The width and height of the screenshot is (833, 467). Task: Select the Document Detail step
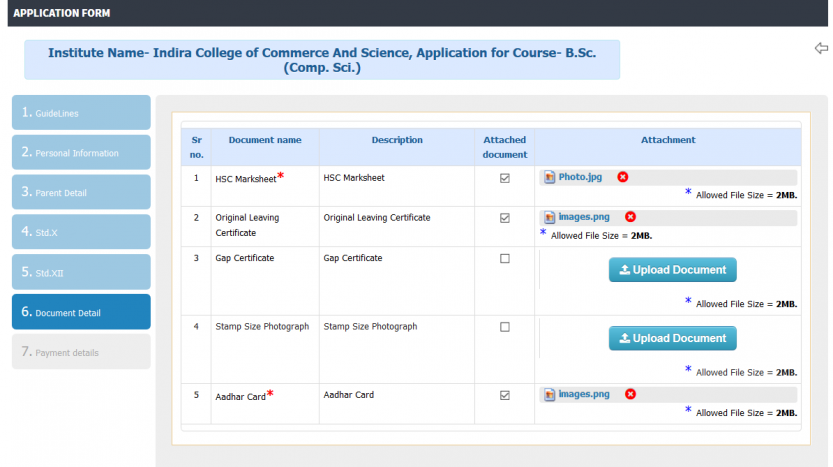(81, 312)
